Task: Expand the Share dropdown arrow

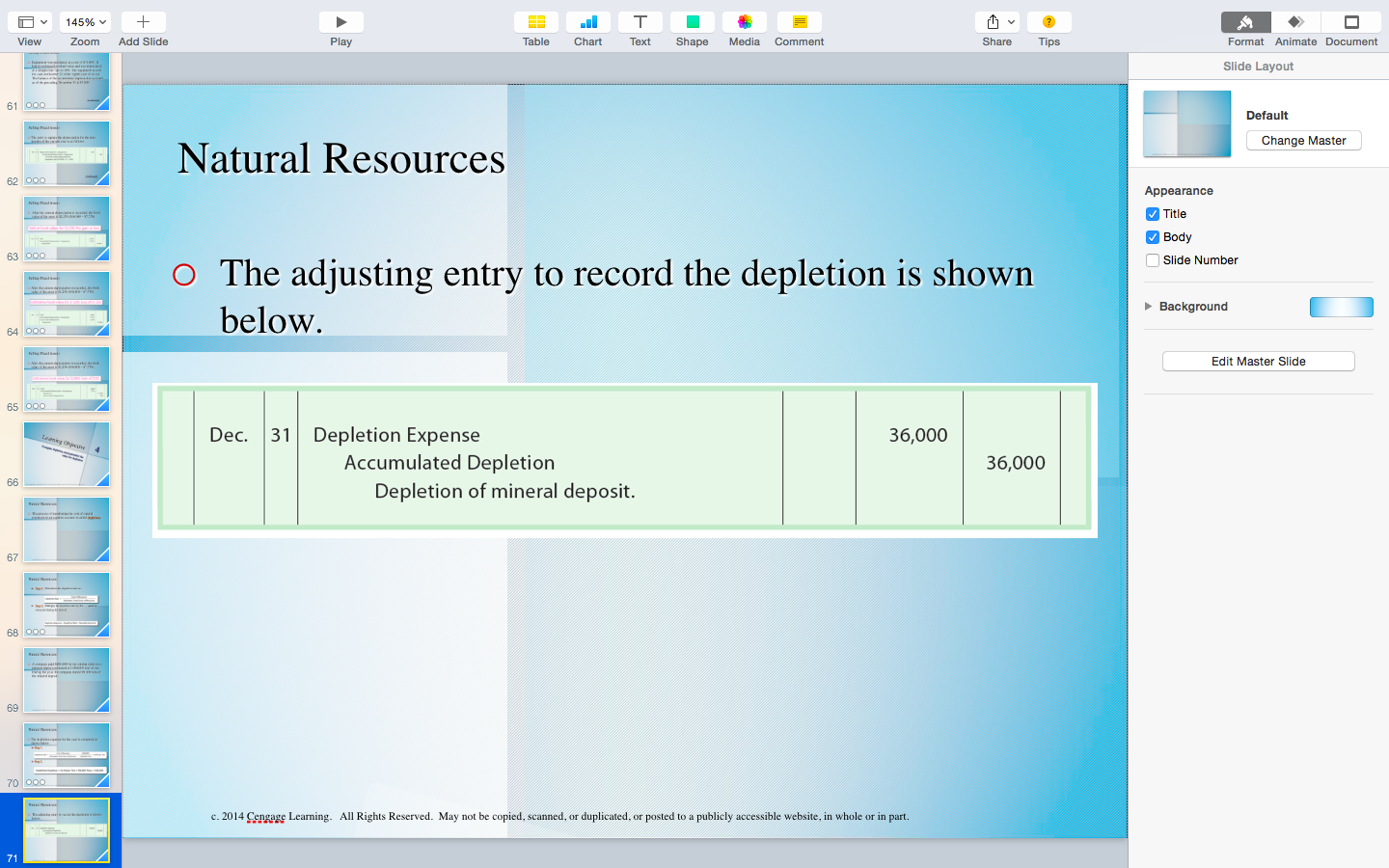Action: pos(1011,22)
